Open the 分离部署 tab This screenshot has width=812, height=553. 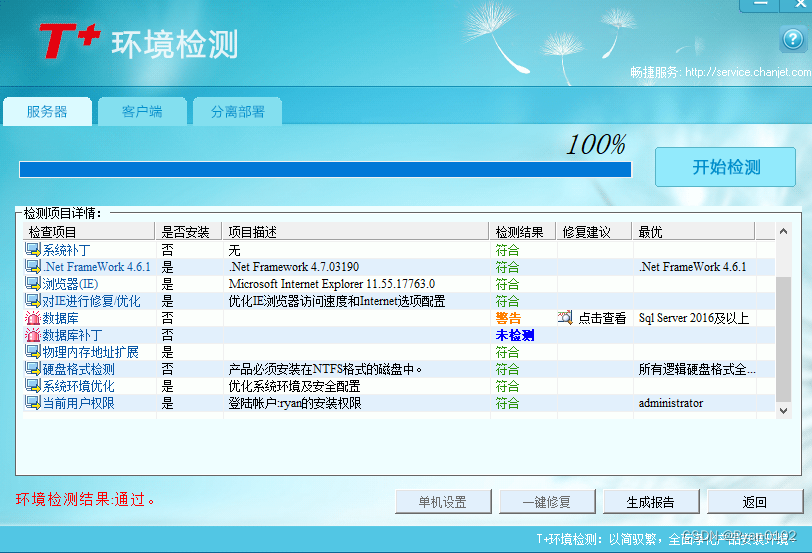(x=237, y=111)
